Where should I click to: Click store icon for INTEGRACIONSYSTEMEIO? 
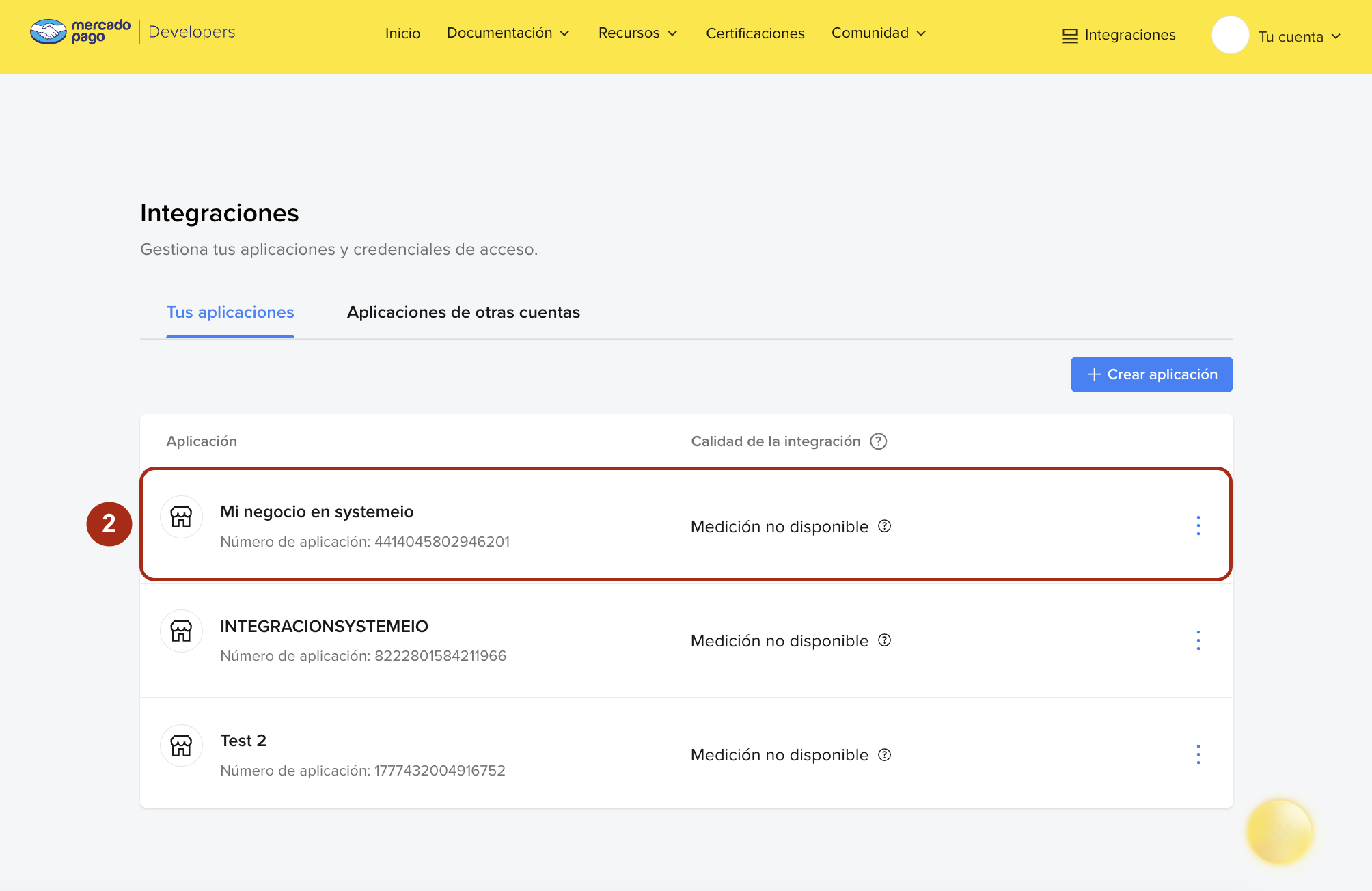(x=181, y=631)
